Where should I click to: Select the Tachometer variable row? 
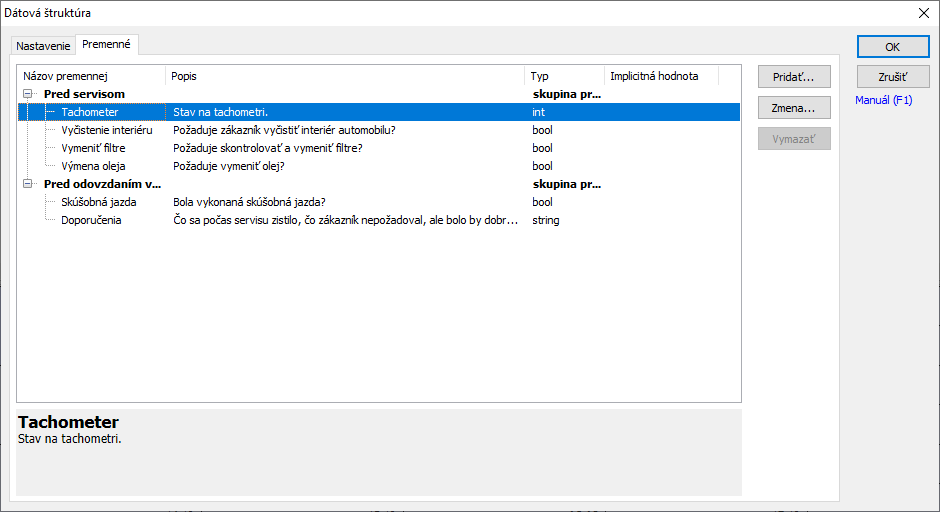click(90, 112)
